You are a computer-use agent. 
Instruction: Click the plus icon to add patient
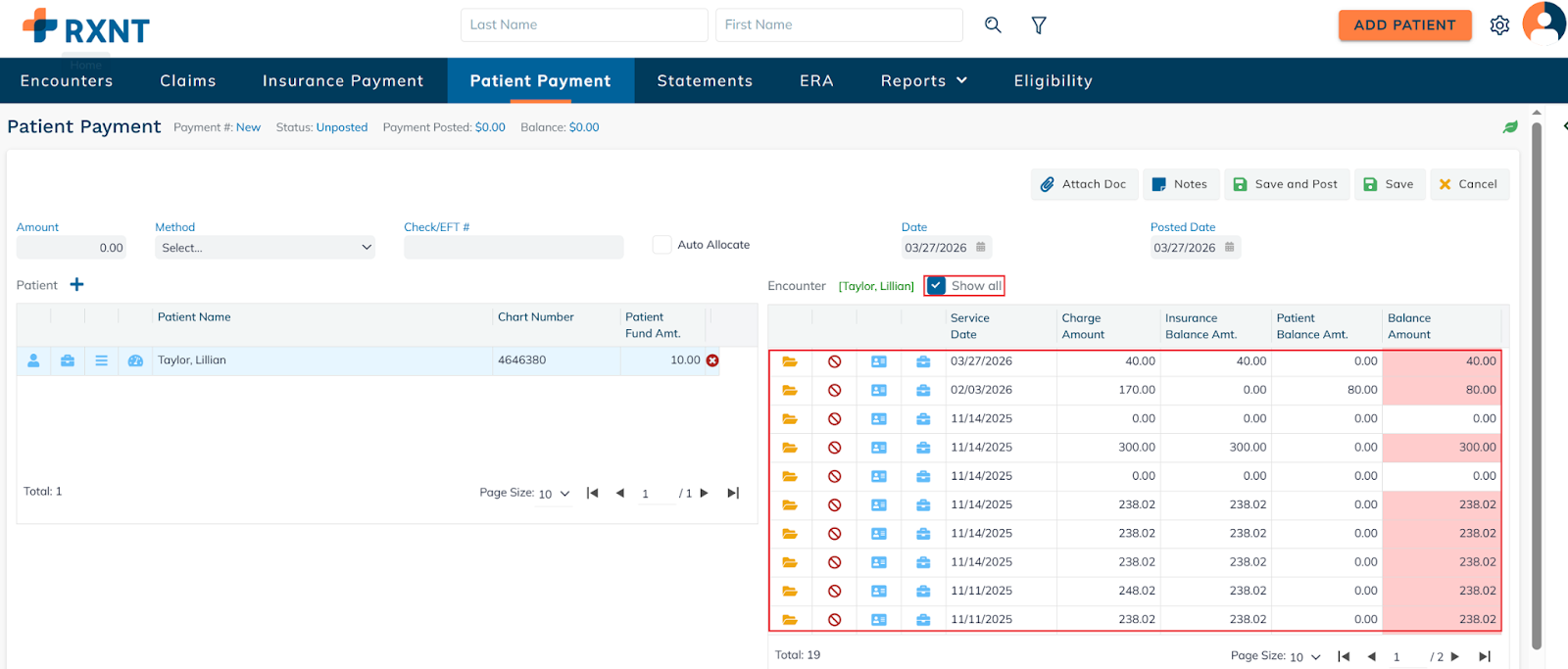(77, 285)
